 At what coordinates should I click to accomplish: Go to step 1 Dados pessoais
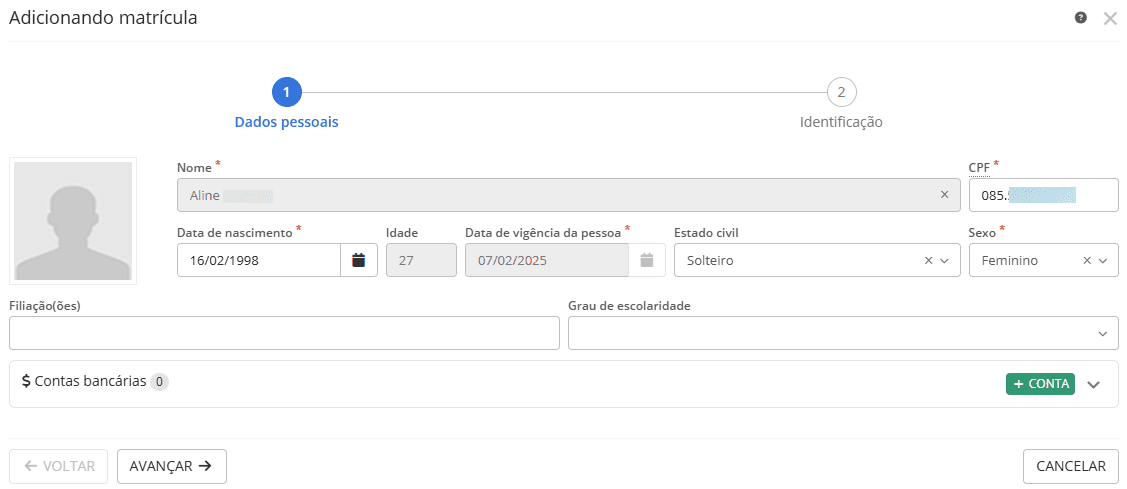(x=287, y=92)
